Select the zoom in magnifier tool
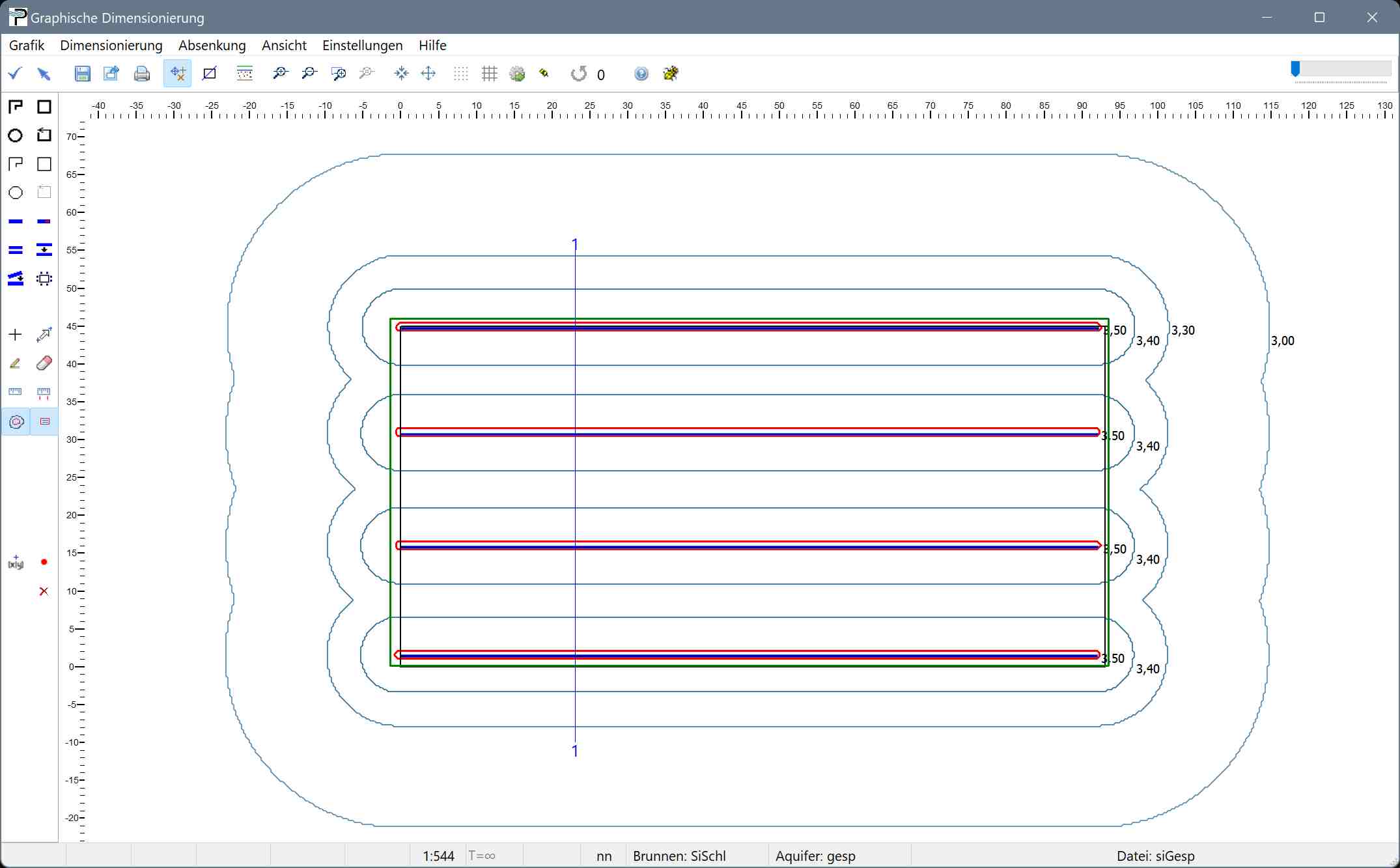Viewport: 1400px width, 868px height. tap(280, 74)
